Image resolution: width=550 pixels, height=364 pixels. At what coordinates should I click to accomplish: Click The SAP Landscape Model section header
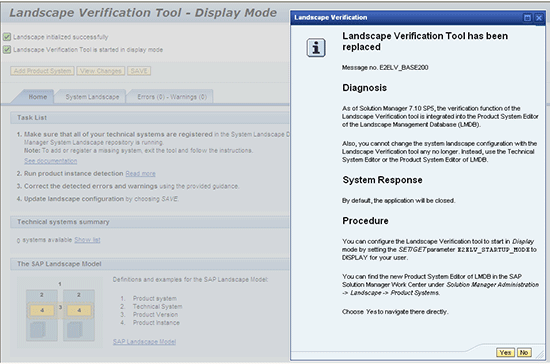pos(150,264)
